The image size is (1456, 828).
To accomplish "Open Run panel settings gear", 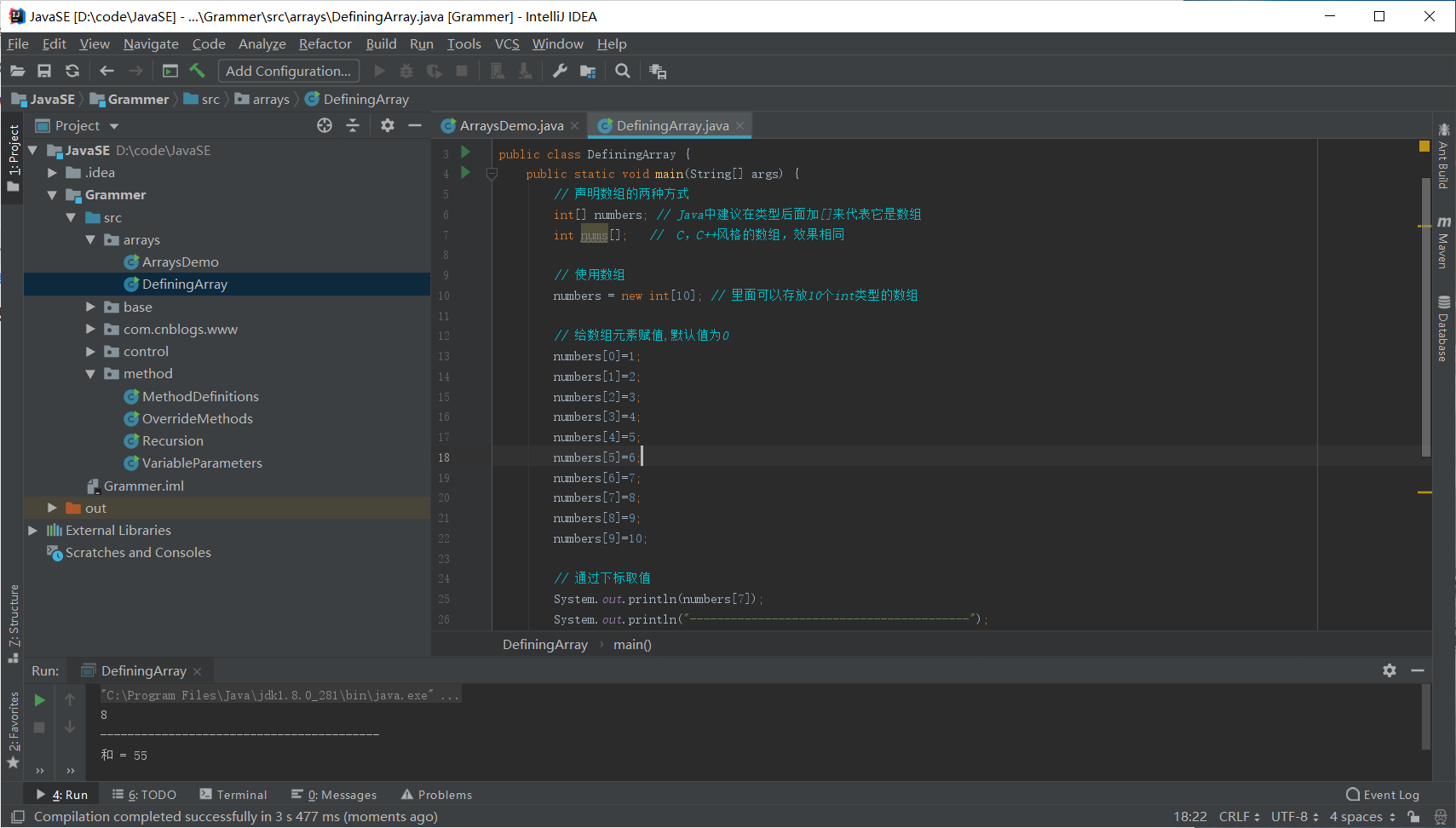I will click(1390, 670).
